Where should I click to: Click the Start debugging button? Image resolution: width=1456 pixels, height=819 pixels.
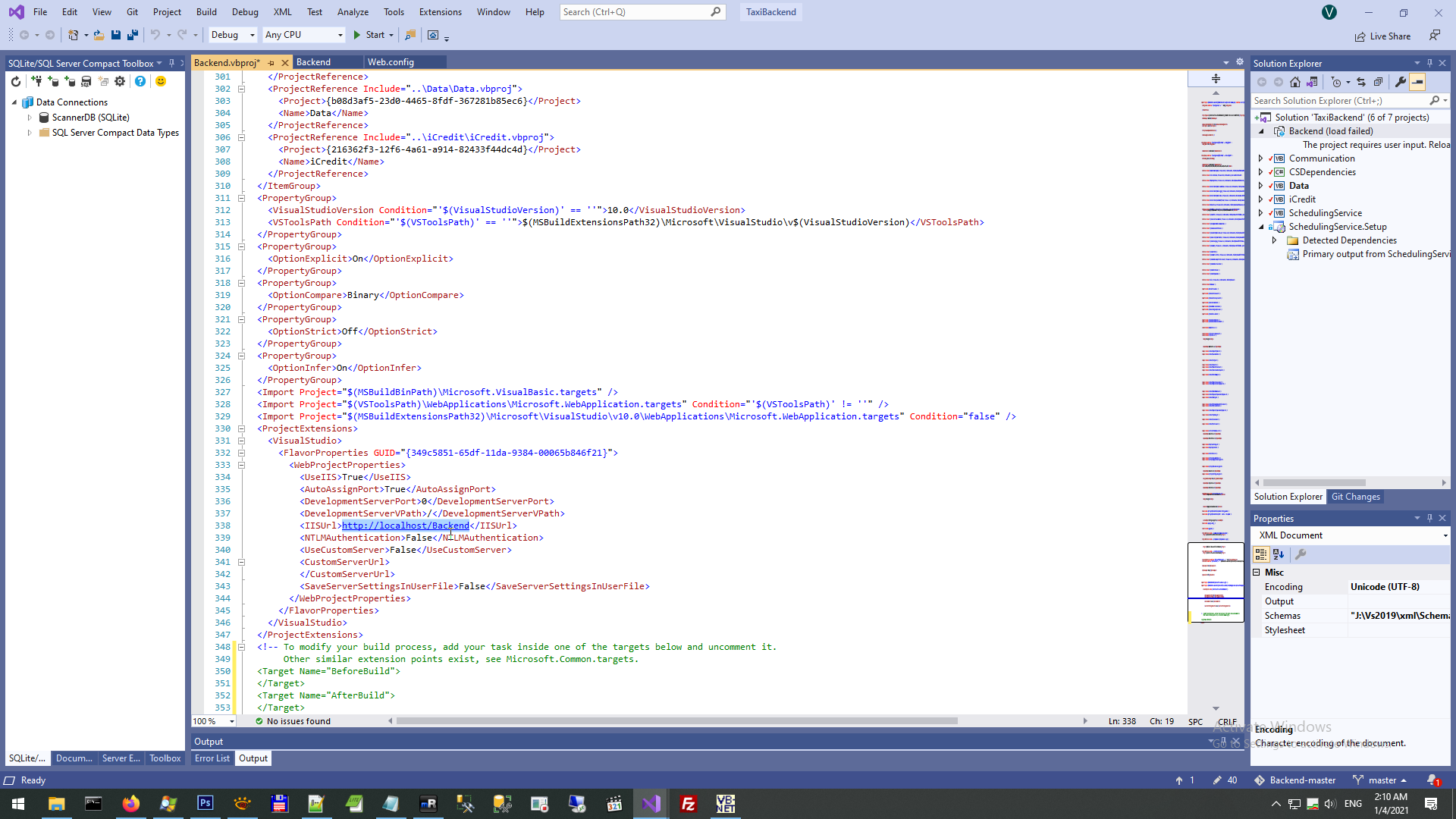point(369,35)
